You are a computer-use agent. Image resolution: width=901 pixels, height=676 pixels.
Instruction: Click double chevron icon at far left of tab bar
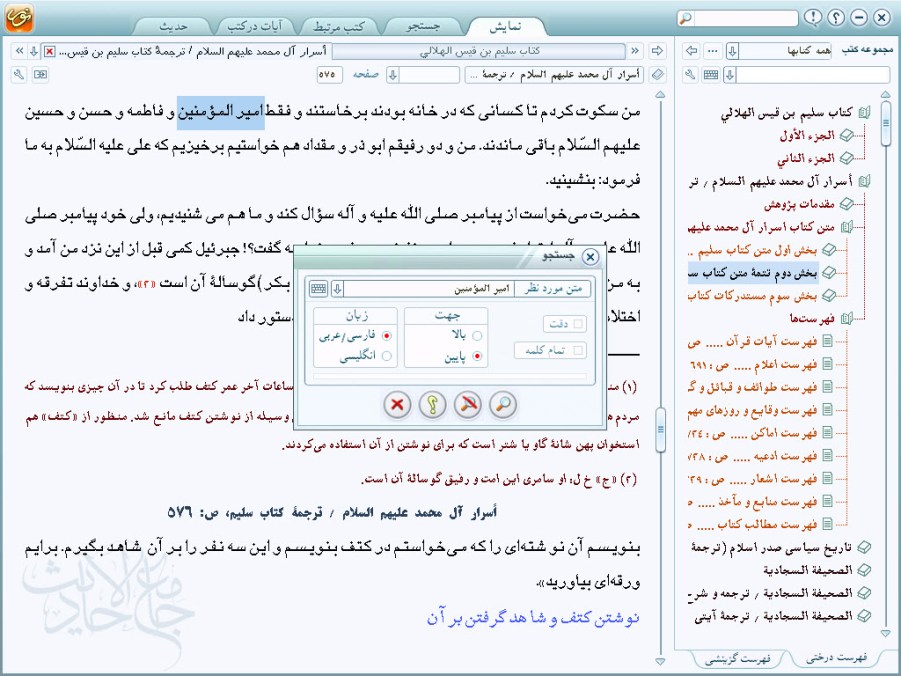(20, 51)
